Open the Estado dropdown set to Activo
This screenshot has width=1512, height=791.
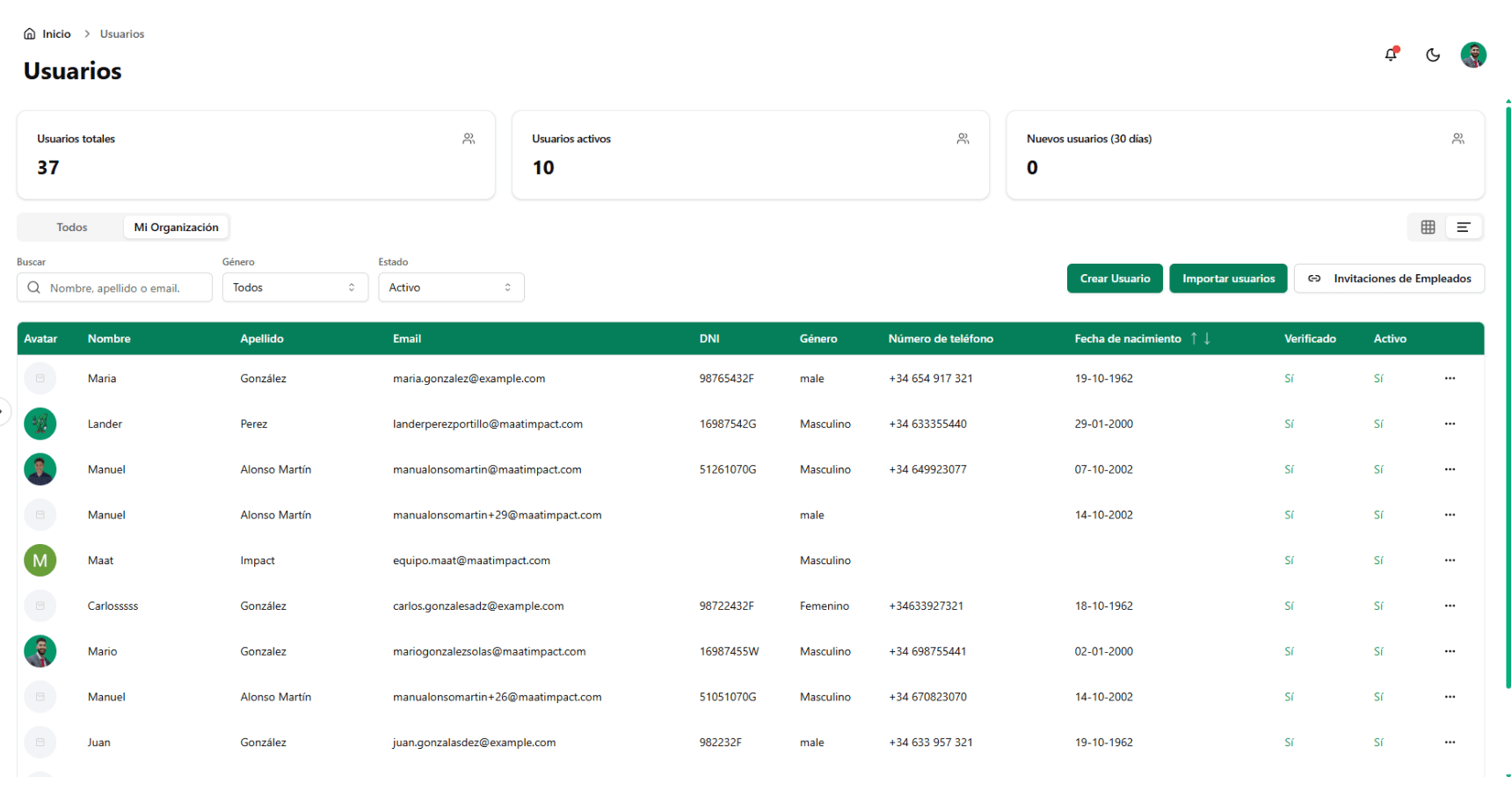point(451,287)
